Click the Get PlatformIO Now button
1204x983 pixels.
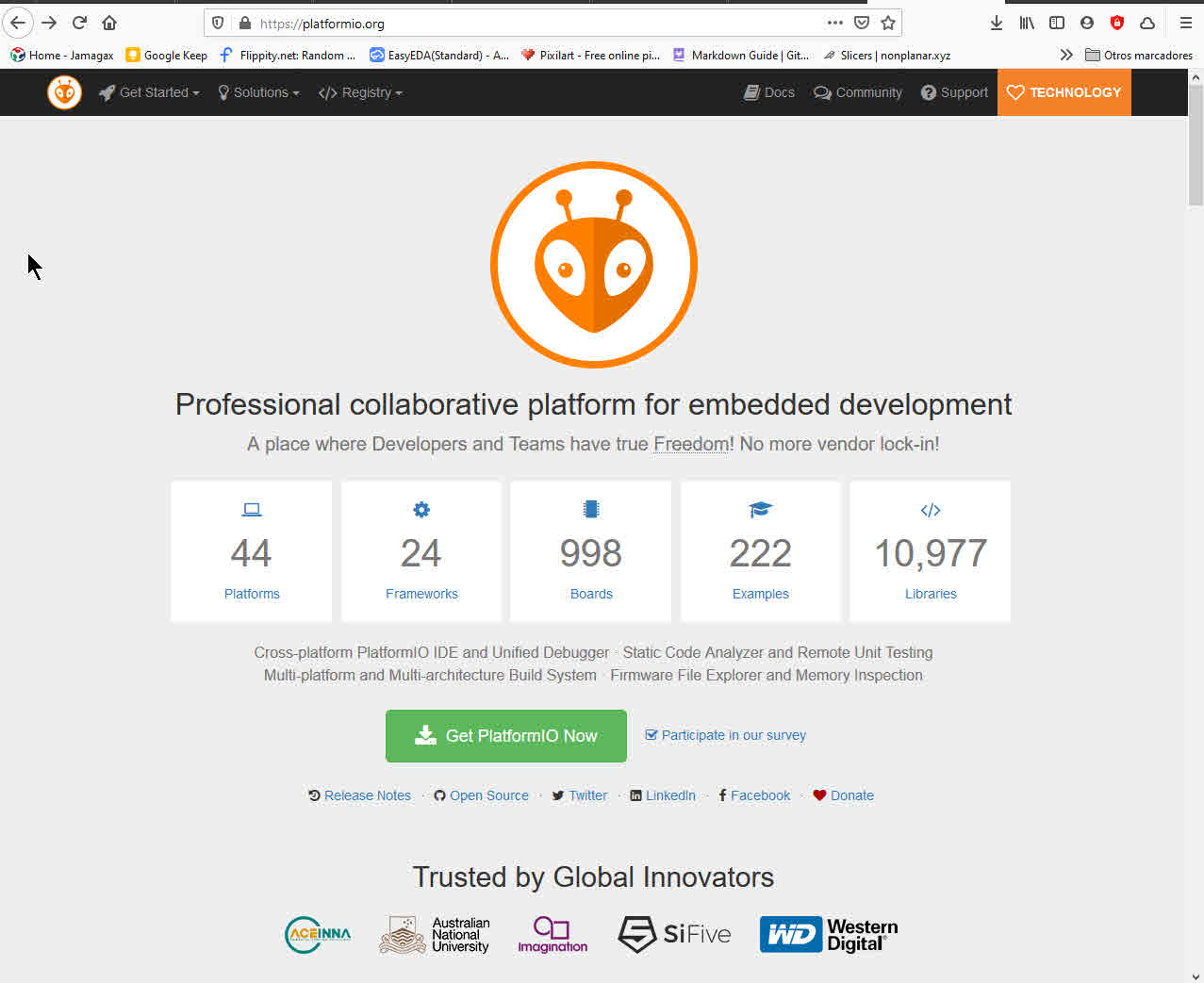pyautogui.click(x=506, y=736)
